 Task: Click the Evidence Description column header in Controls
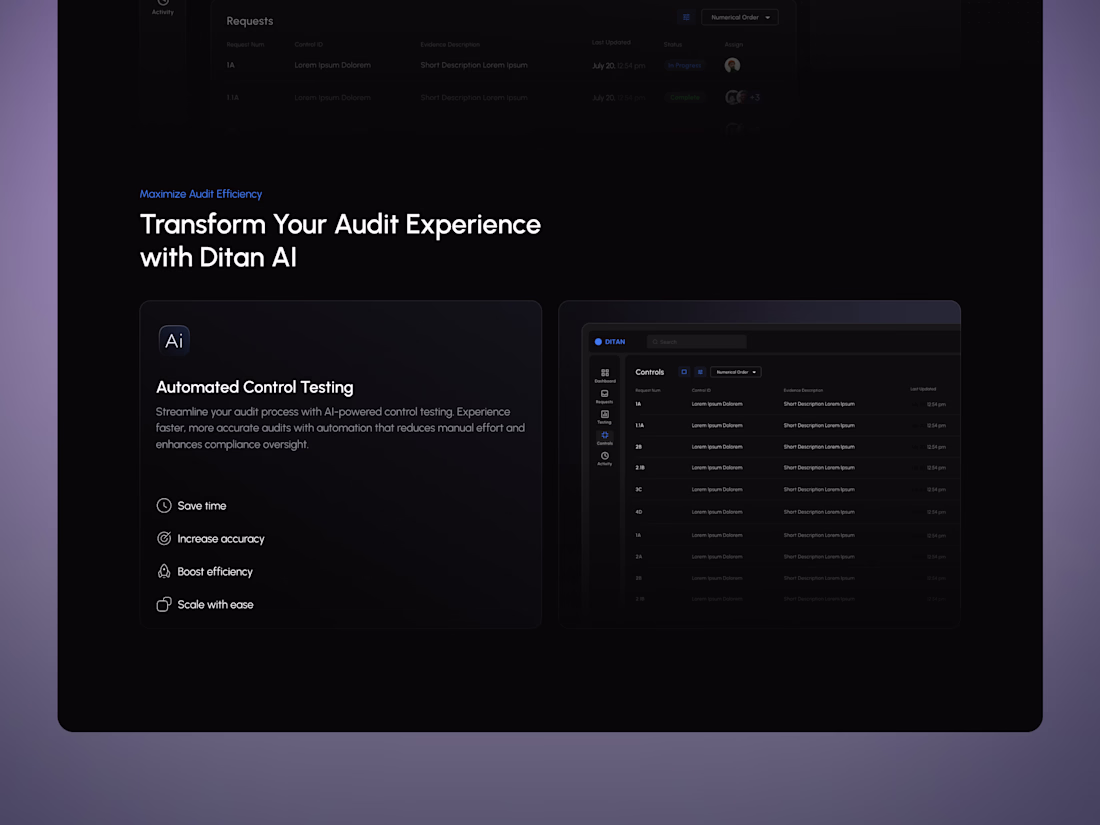[803, 390]
